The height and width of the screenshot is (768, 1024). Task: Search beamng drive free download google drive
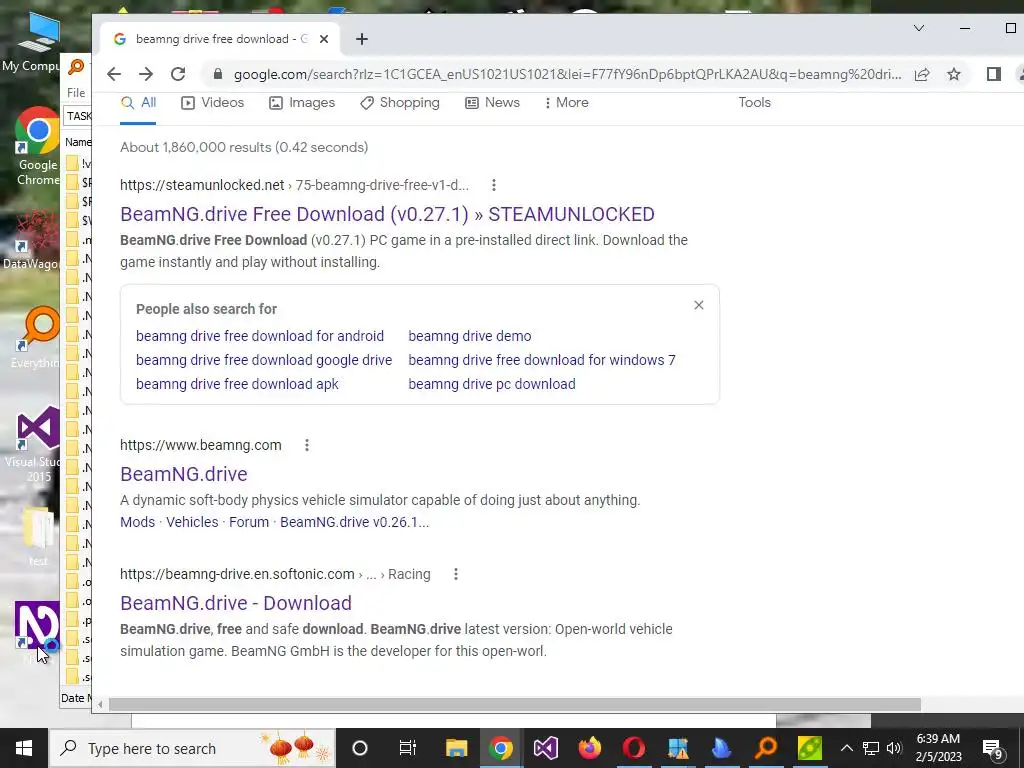point(264,360)
